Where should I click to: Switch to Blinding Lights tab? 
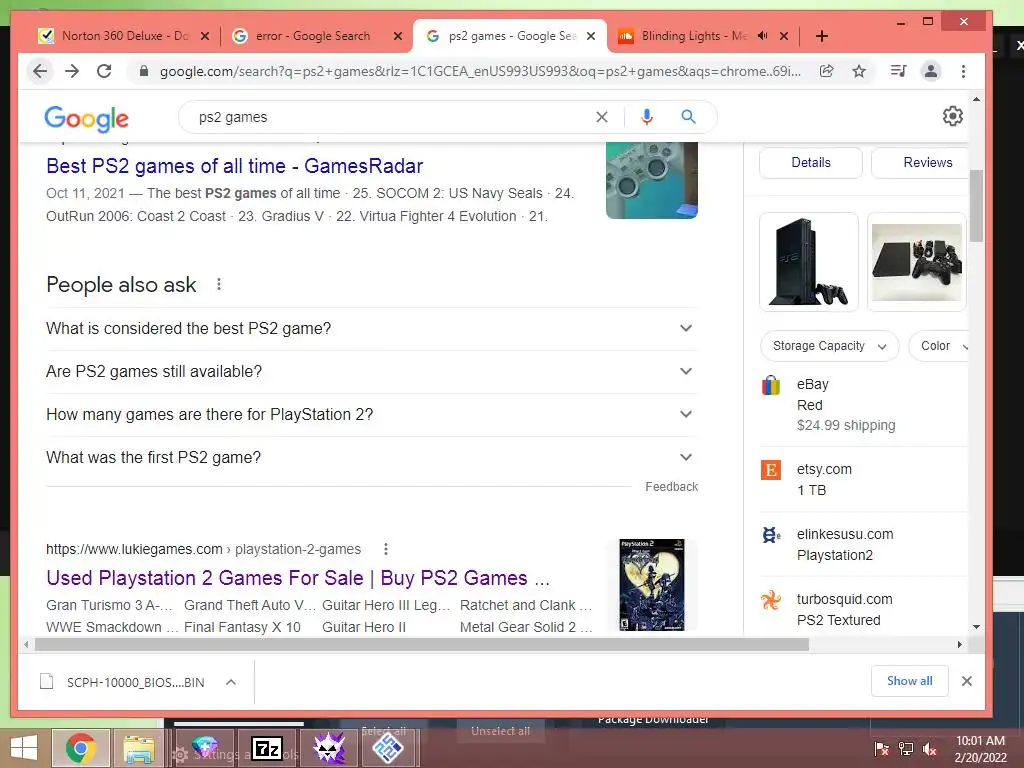click(x=694, y=36)
